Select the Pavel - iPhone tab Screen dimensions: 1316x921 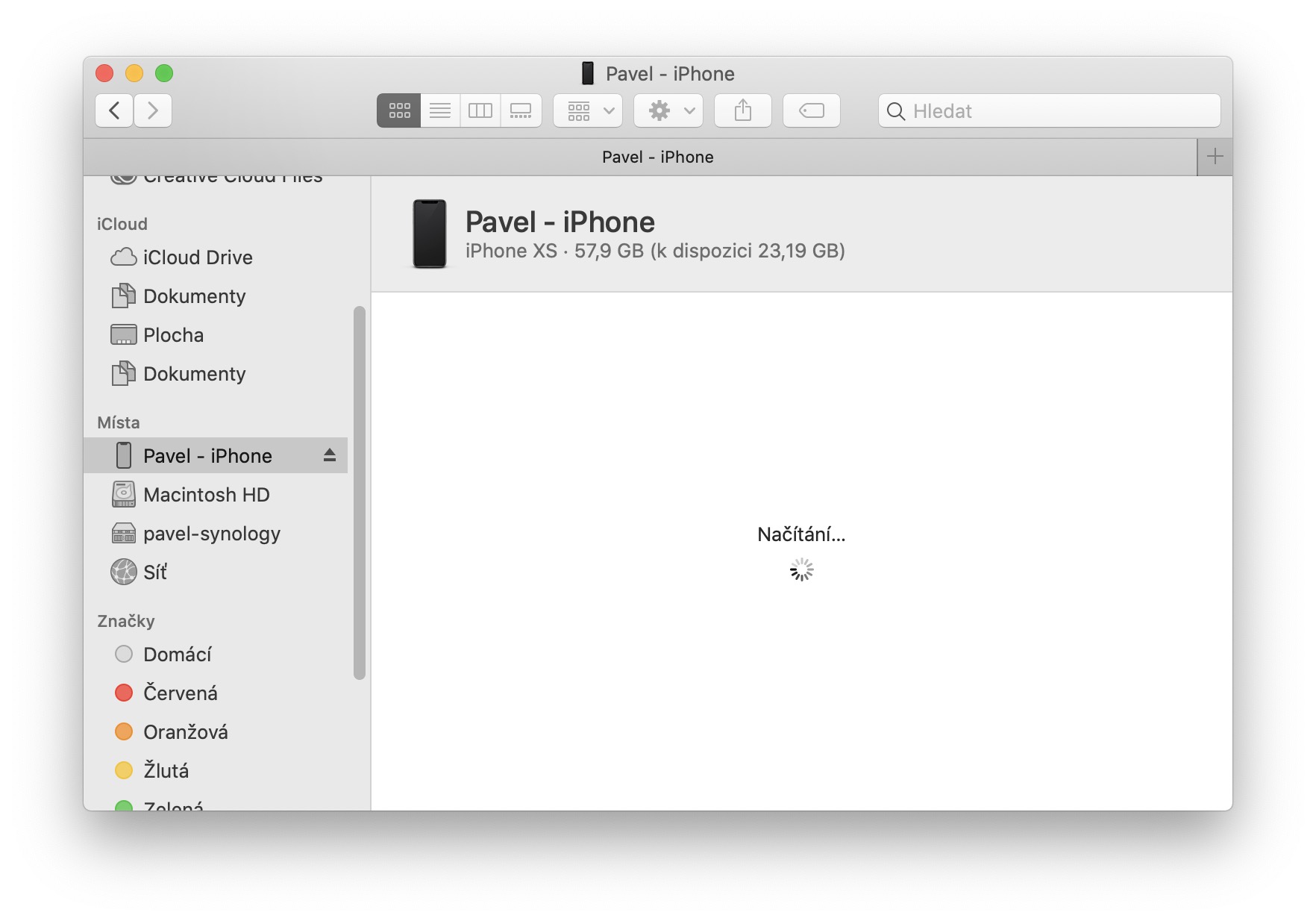[640, 157]
